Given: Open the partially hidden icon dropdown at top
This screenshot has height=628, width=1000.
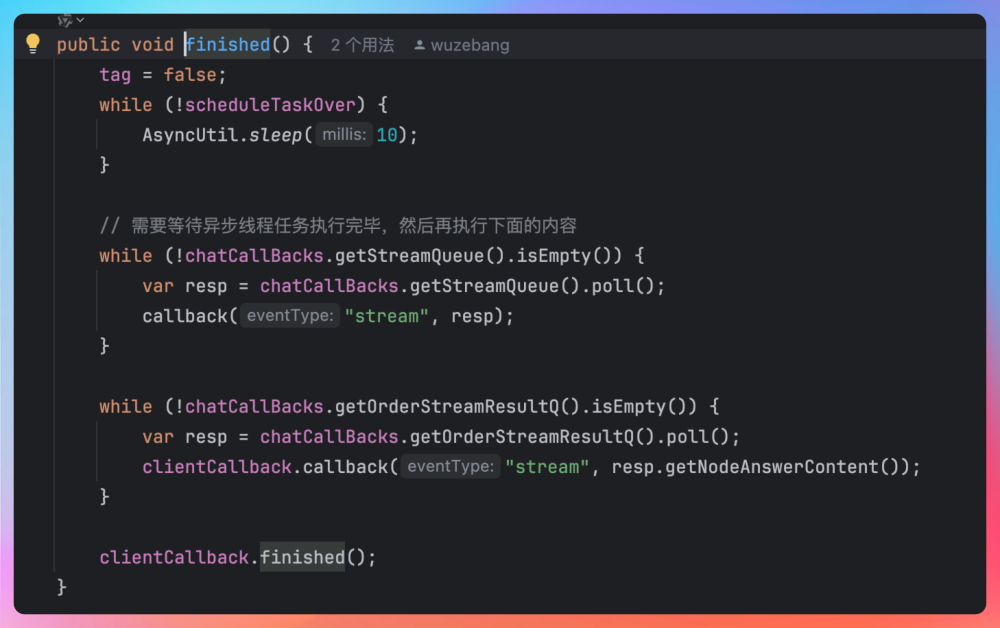Looking at the screenshot, I should (x=70, y=19).
